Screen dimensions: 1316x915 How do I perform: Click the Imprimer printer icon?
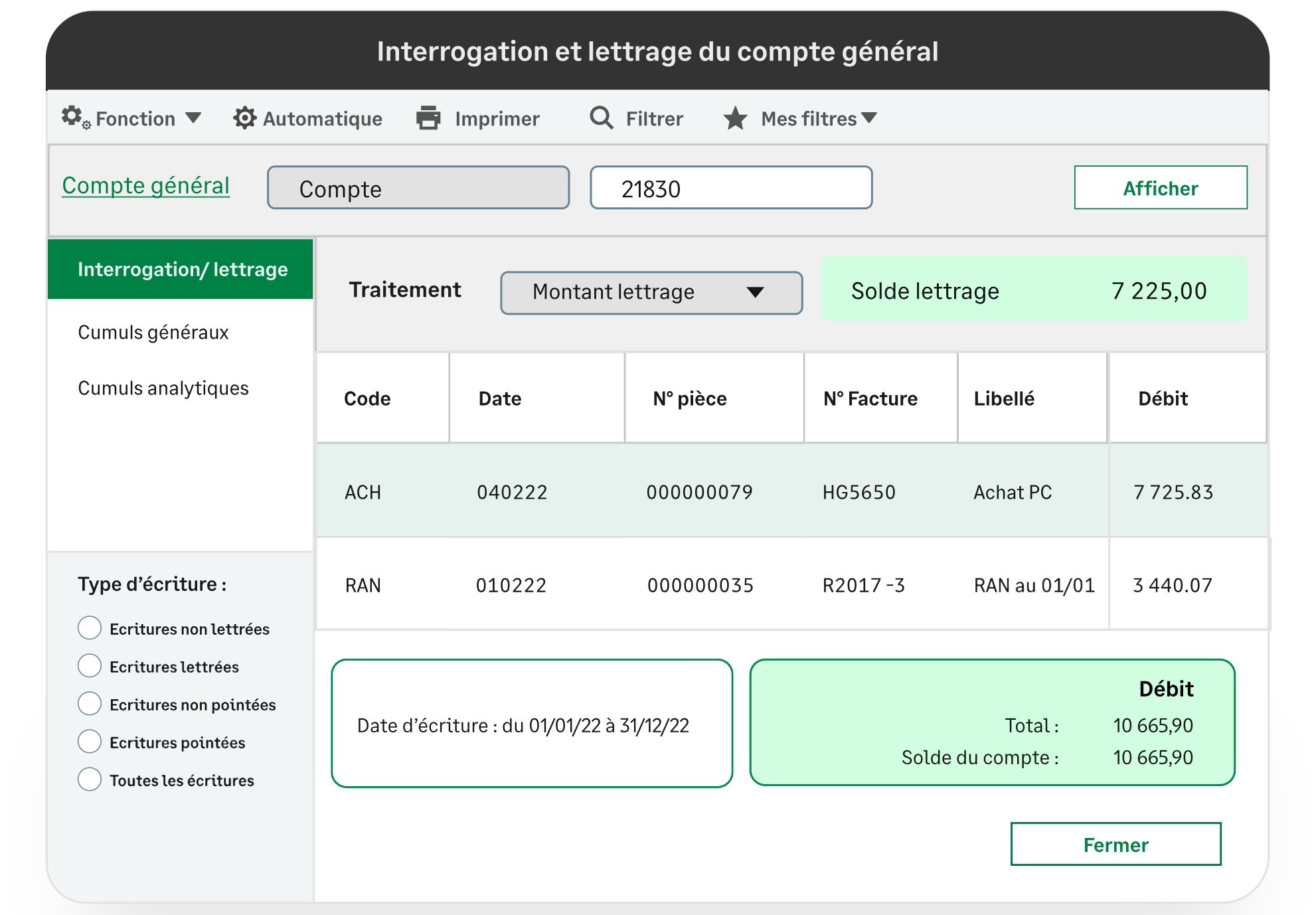click(428, 118)
